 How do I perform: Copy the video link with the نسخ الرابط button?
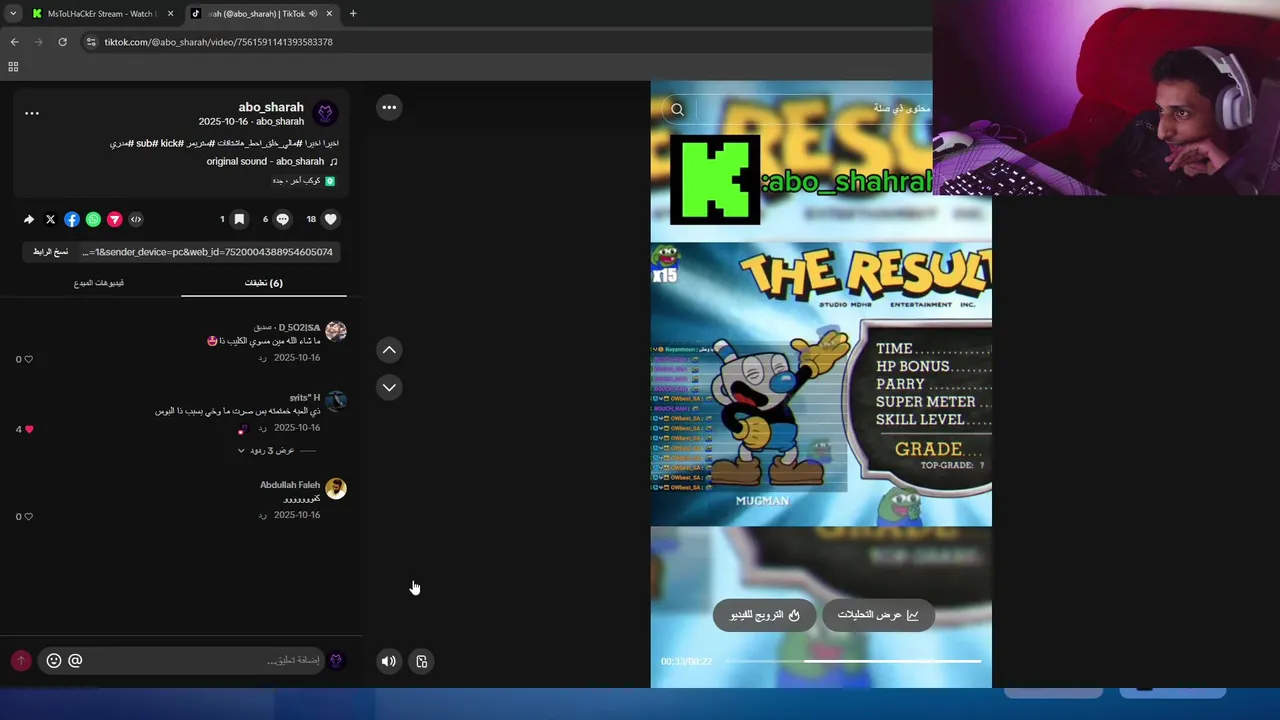[x=51, y=252]
